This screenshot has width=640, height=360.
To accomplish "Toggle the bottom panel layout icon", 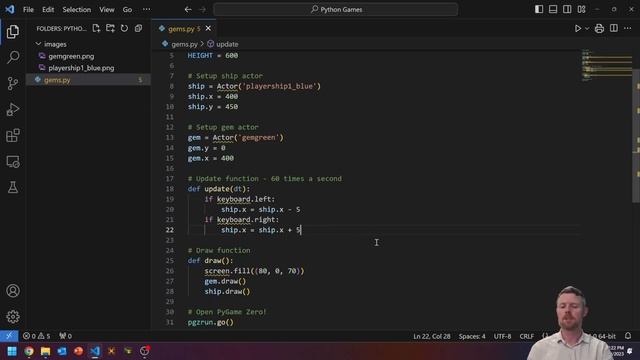I will click(x=553, y=9).
